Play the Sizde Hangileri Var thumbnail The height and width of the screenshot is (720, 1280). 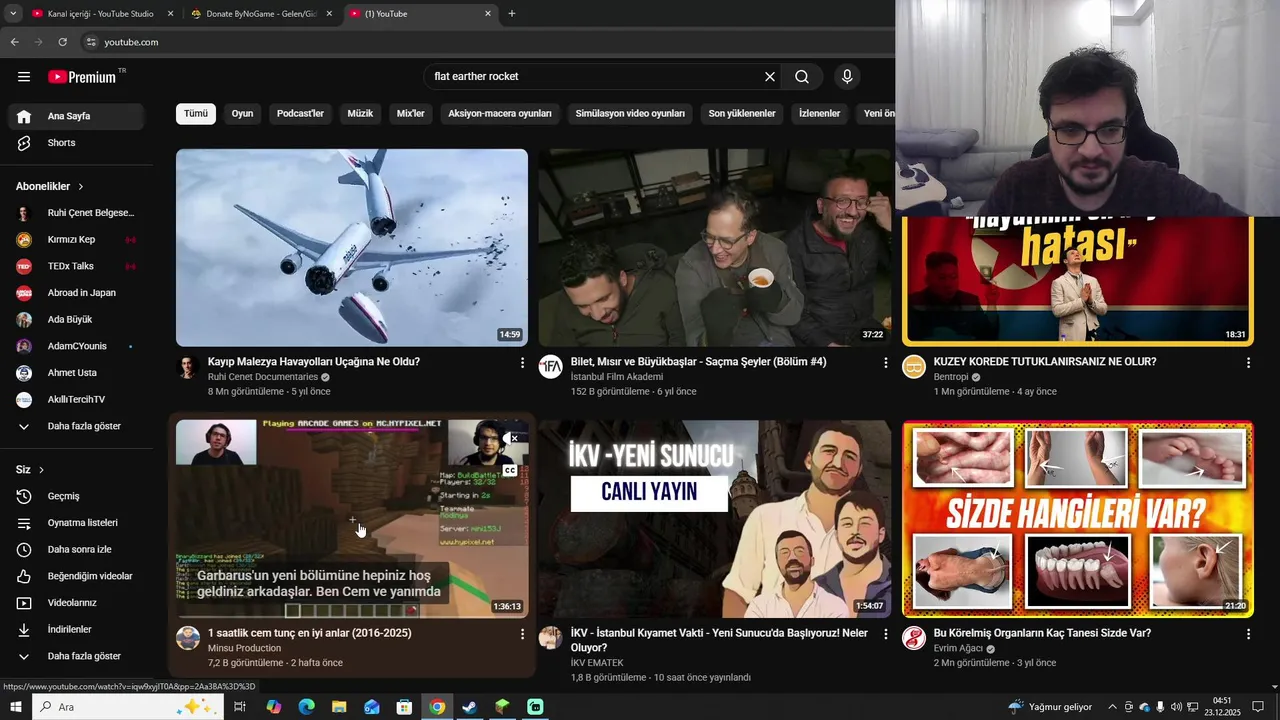tap(1078, 519)
